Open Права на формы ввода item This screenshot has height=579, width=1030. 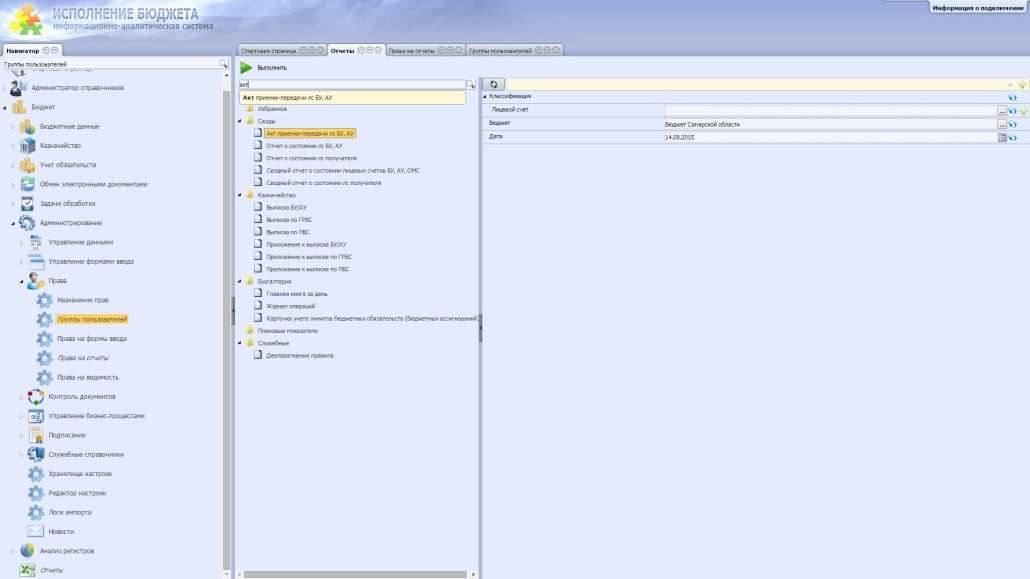(92, 338)
